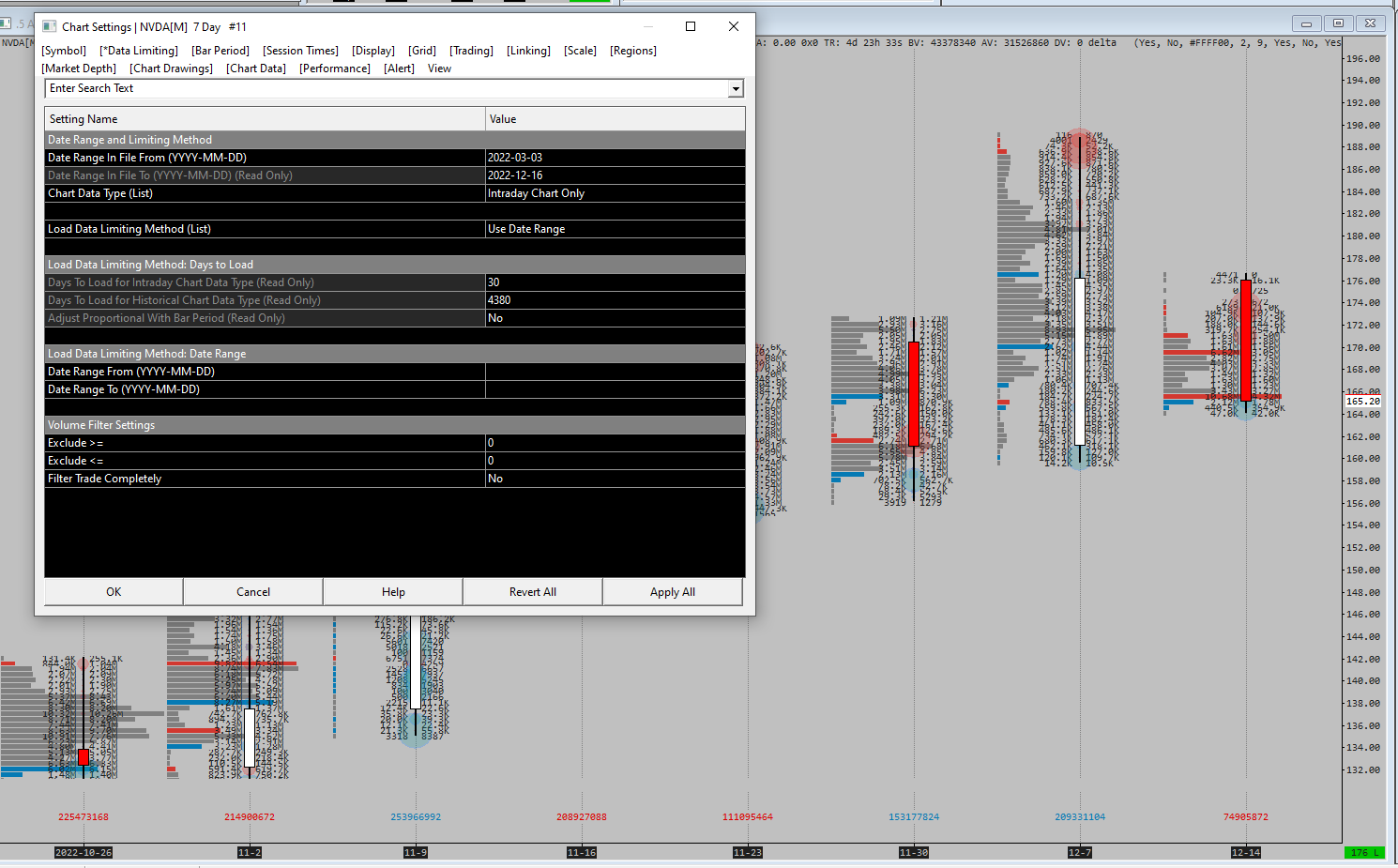
Task: Switch to [Bar Period] tab
Action: click(x=220, y=51)
